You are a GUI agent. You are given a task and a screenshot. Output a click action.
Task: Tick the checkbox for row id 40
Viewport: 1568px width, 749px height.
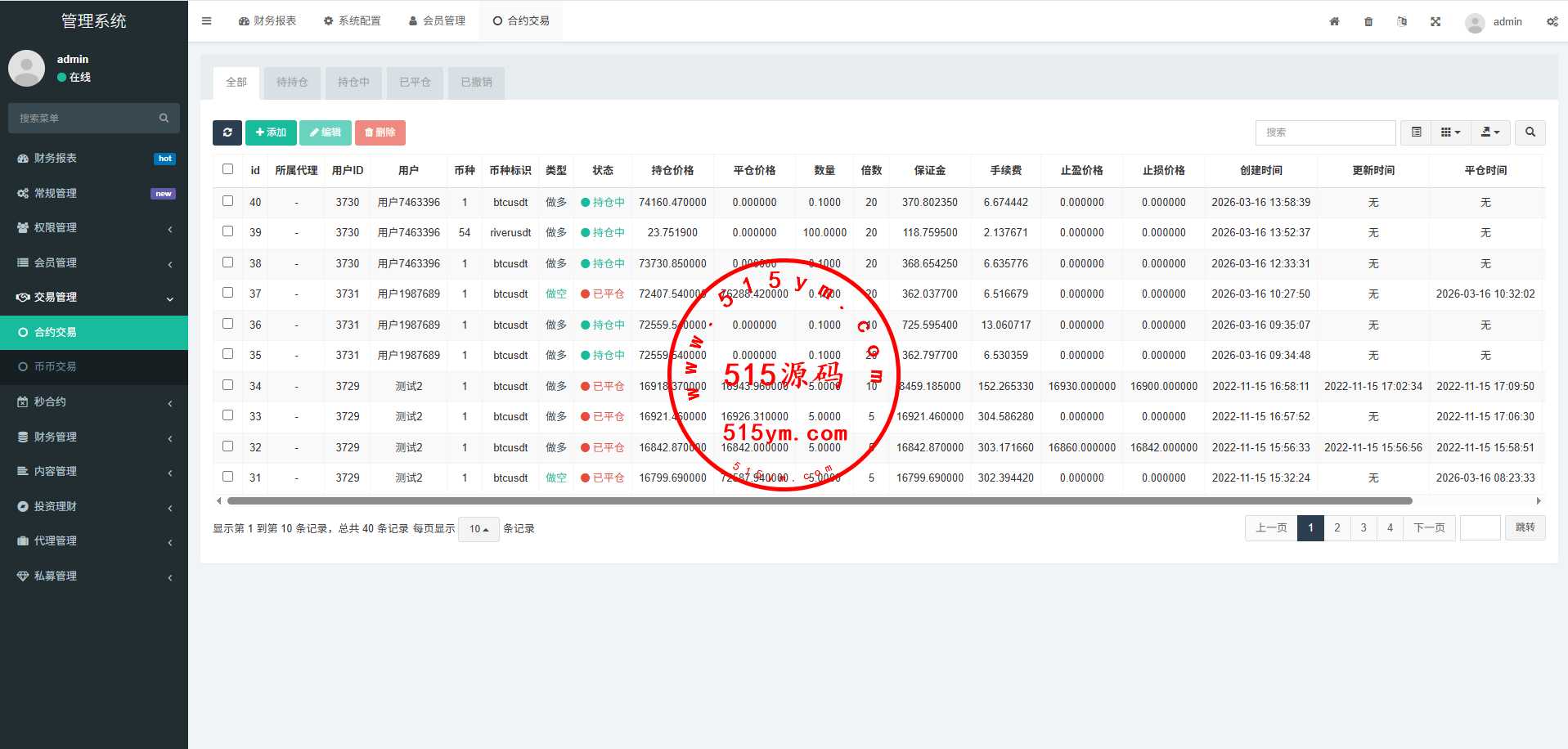[228, 201]
